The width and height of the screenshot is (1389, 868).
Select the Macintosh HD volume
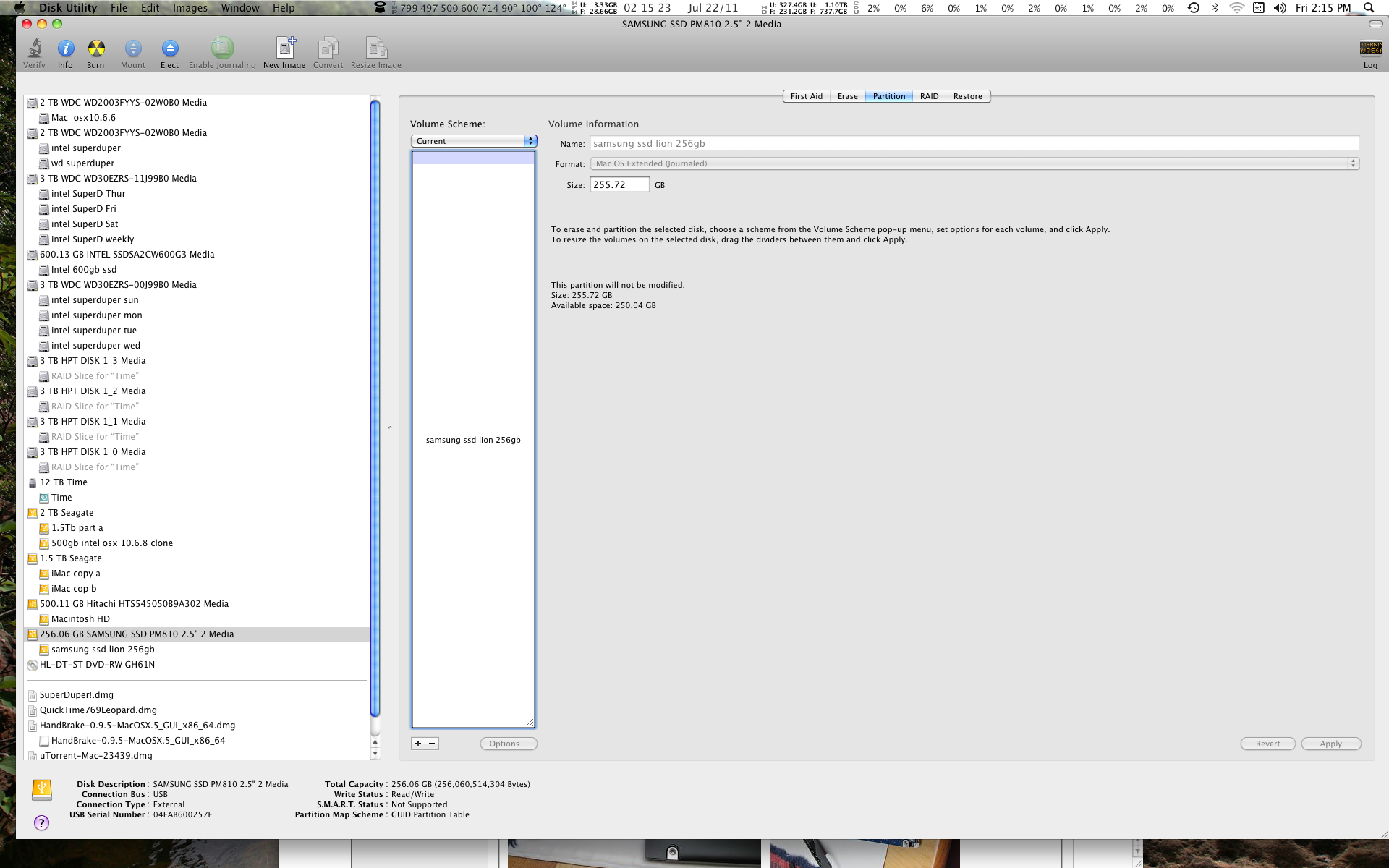[x=80, y=619]
